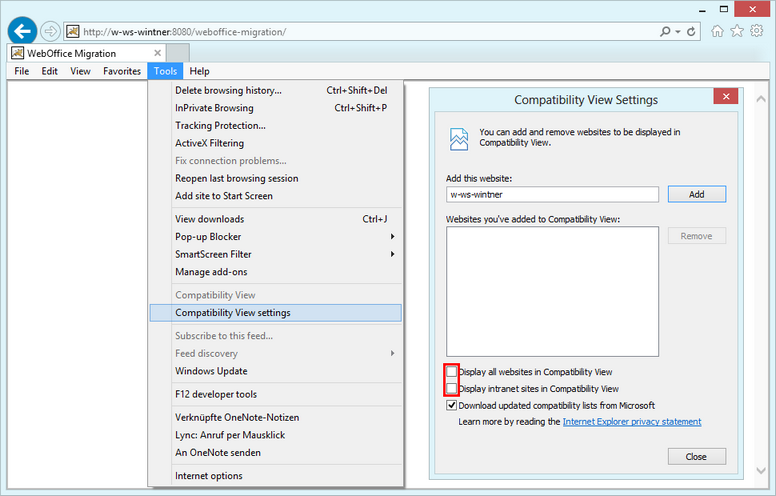Choose Delete browsing history
Image resolution: width=776 pixels, height=496 pixels.
(276, 90)
